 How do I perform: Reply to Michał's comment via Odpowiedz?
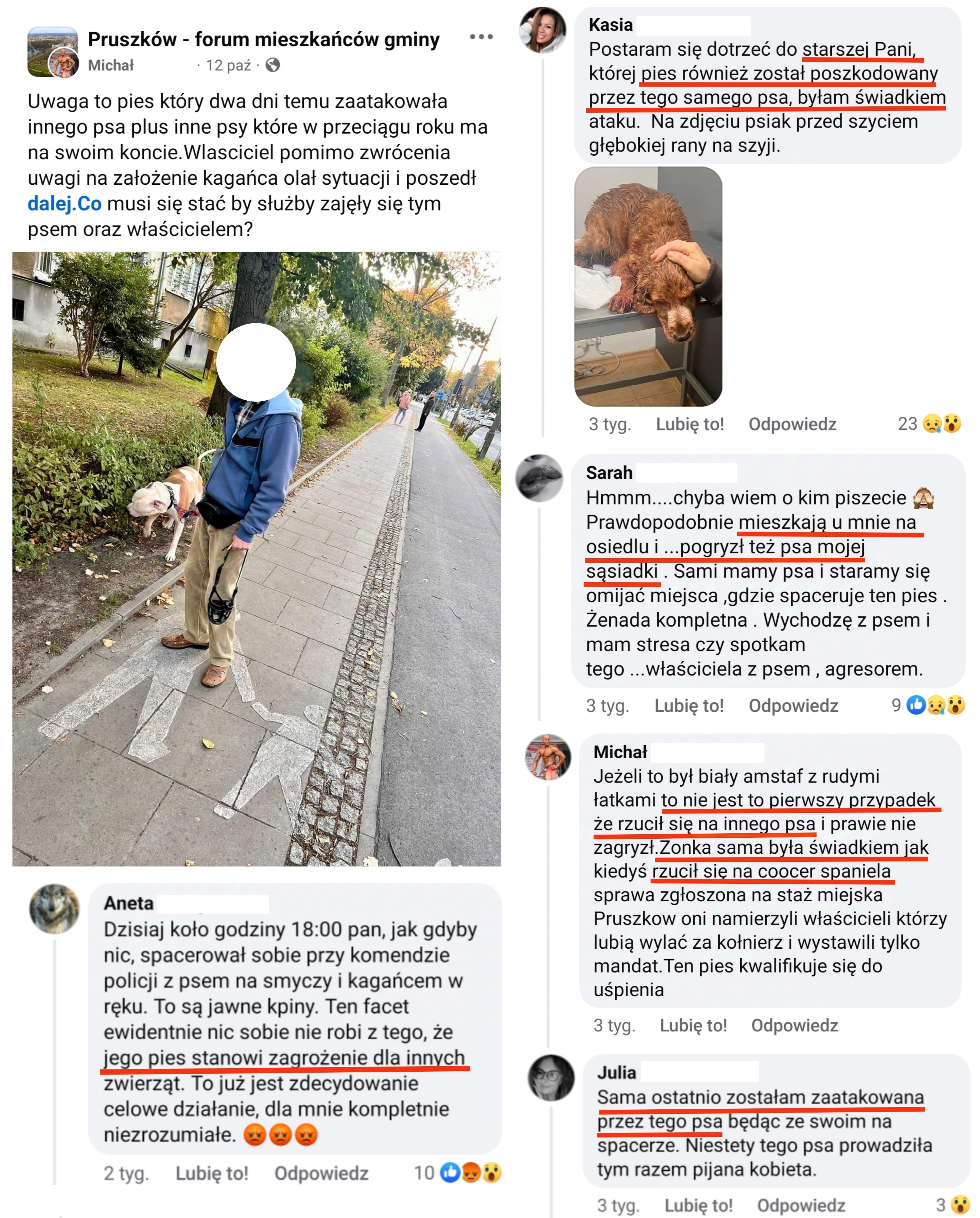point(794,1025)
